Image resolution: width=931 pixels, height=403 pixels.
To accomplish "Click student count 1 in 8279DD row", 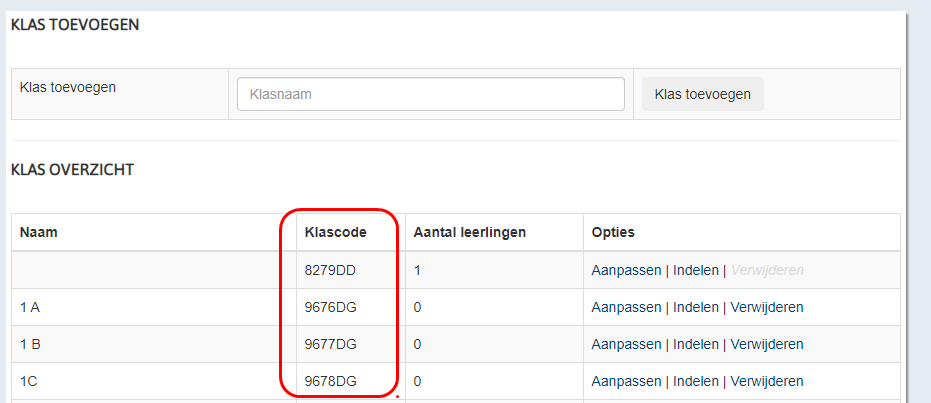I will [x=417, y=270].
